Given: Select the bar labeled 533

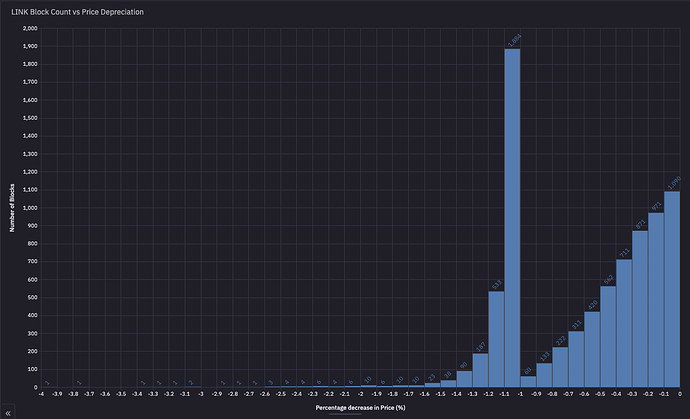Looking at the screenshot, I should (496, 339).
